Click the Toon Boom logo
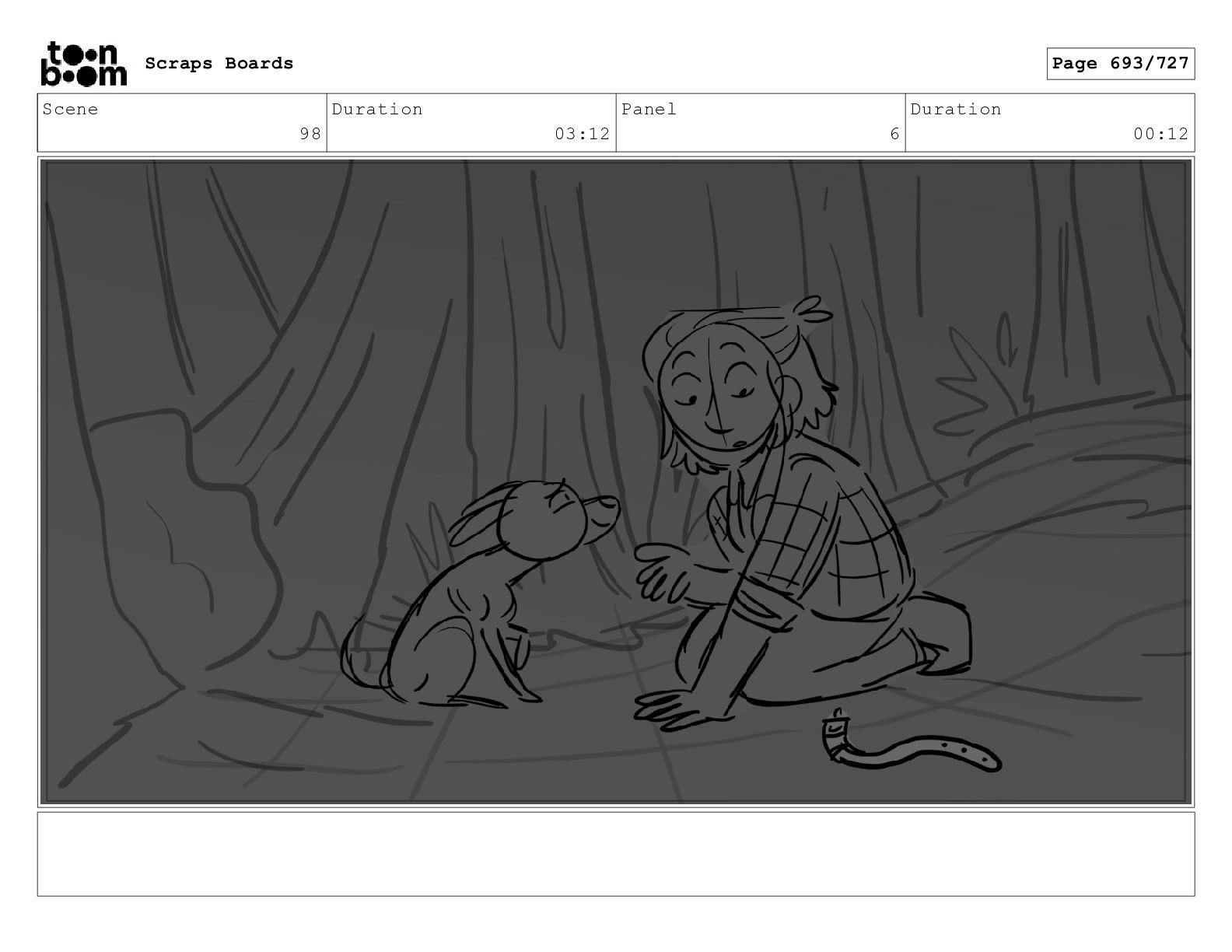1232x952 pixels. tap(83, 64)
